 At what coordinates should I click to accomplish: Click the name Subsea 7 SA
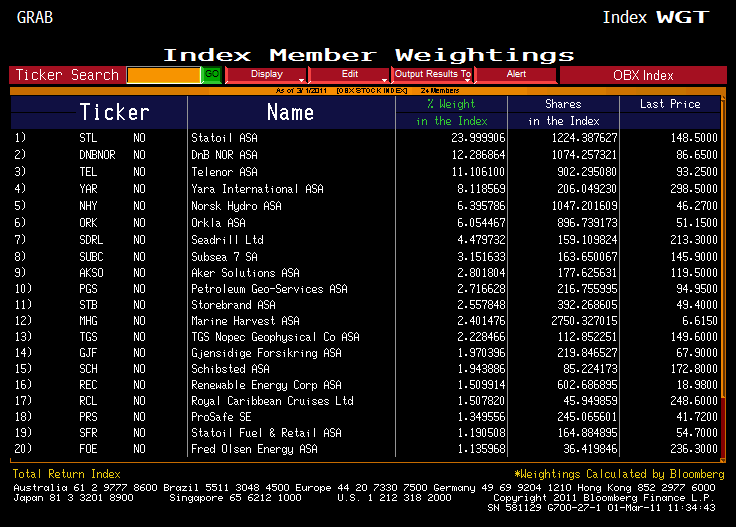click(x=224, y=257)
